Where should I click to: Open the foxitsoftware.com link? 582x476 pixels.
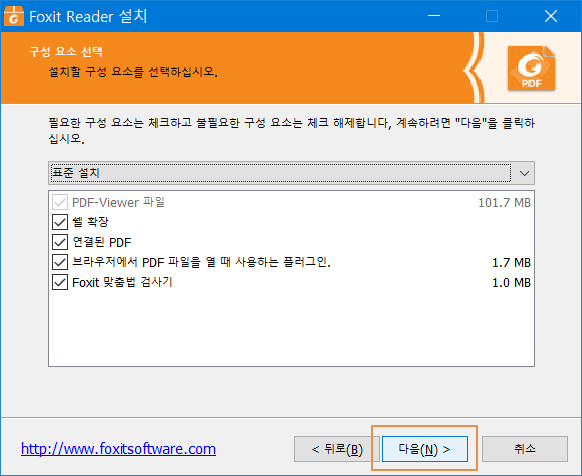[118, 449]
